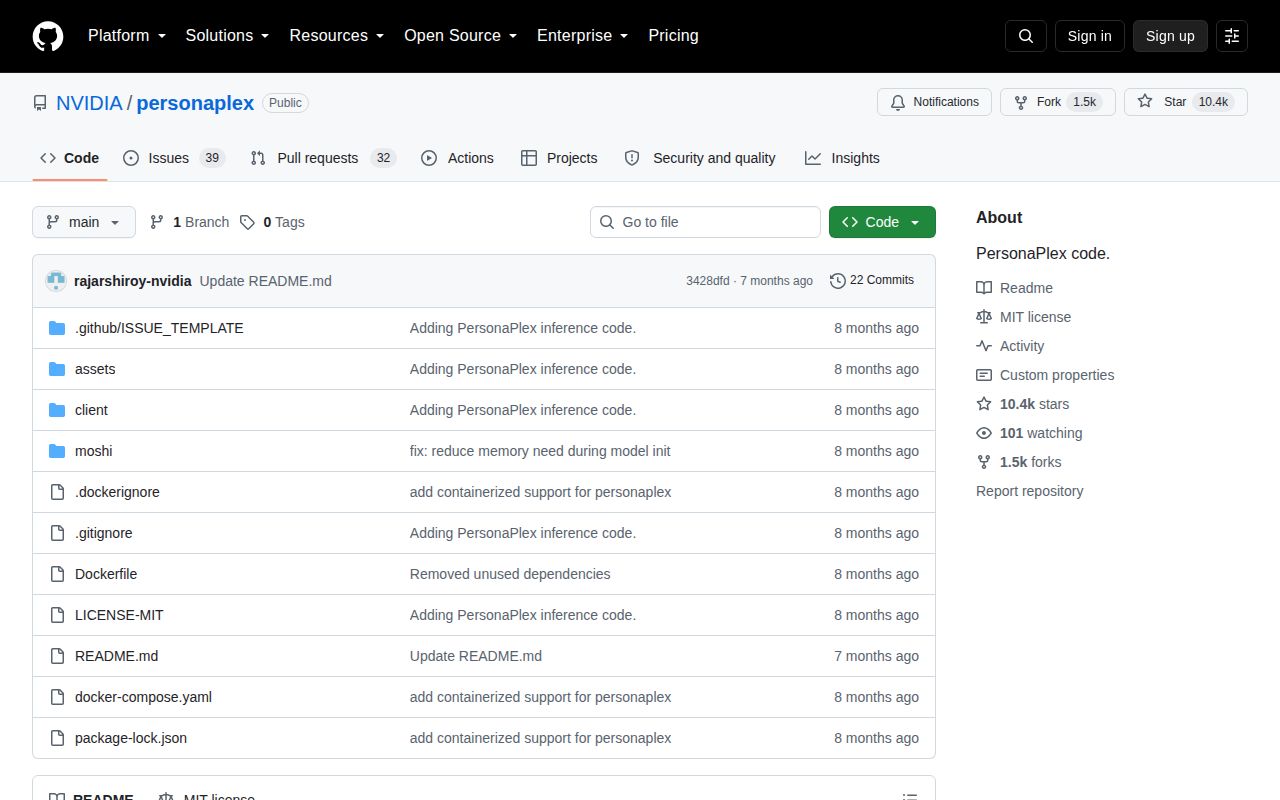The height and width of the screenshot is (800, 1280).
Task: Open the green Code dropdown button
Action: tap(882, 222)
